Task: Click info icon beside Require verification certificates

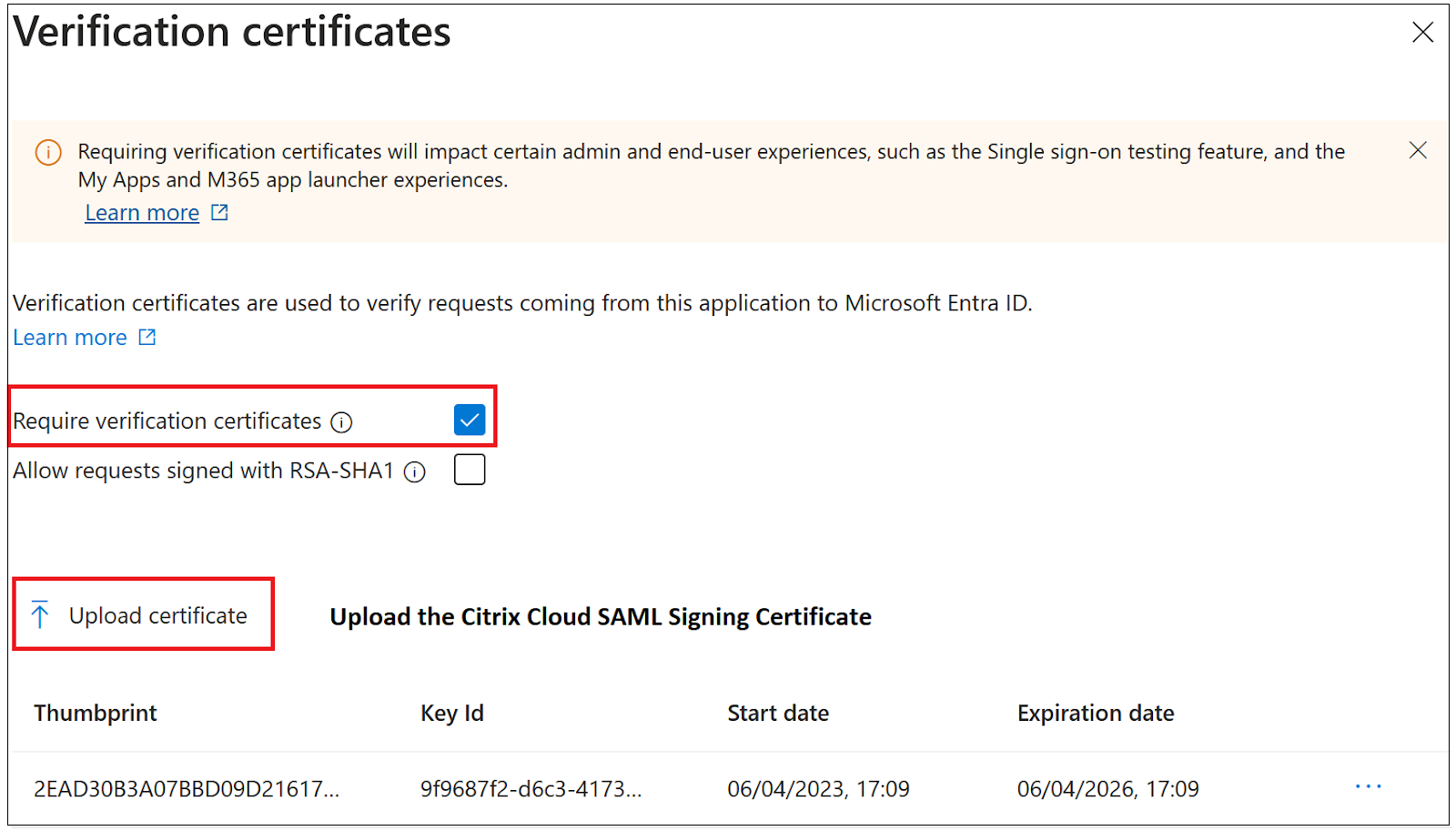Action: pyautogui.click(x=341, y=422)
